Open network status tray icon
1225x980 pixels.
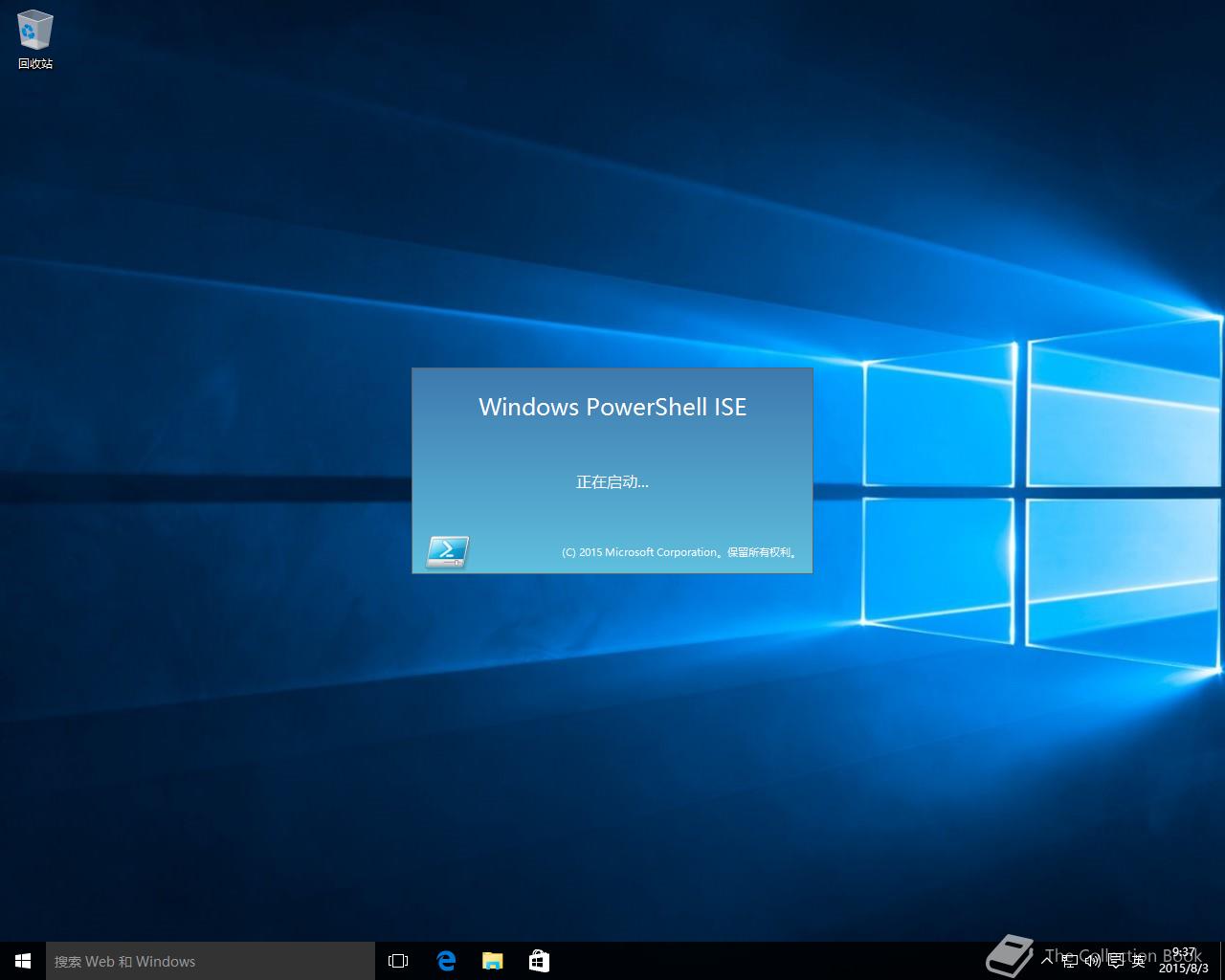coord(1070,961)
